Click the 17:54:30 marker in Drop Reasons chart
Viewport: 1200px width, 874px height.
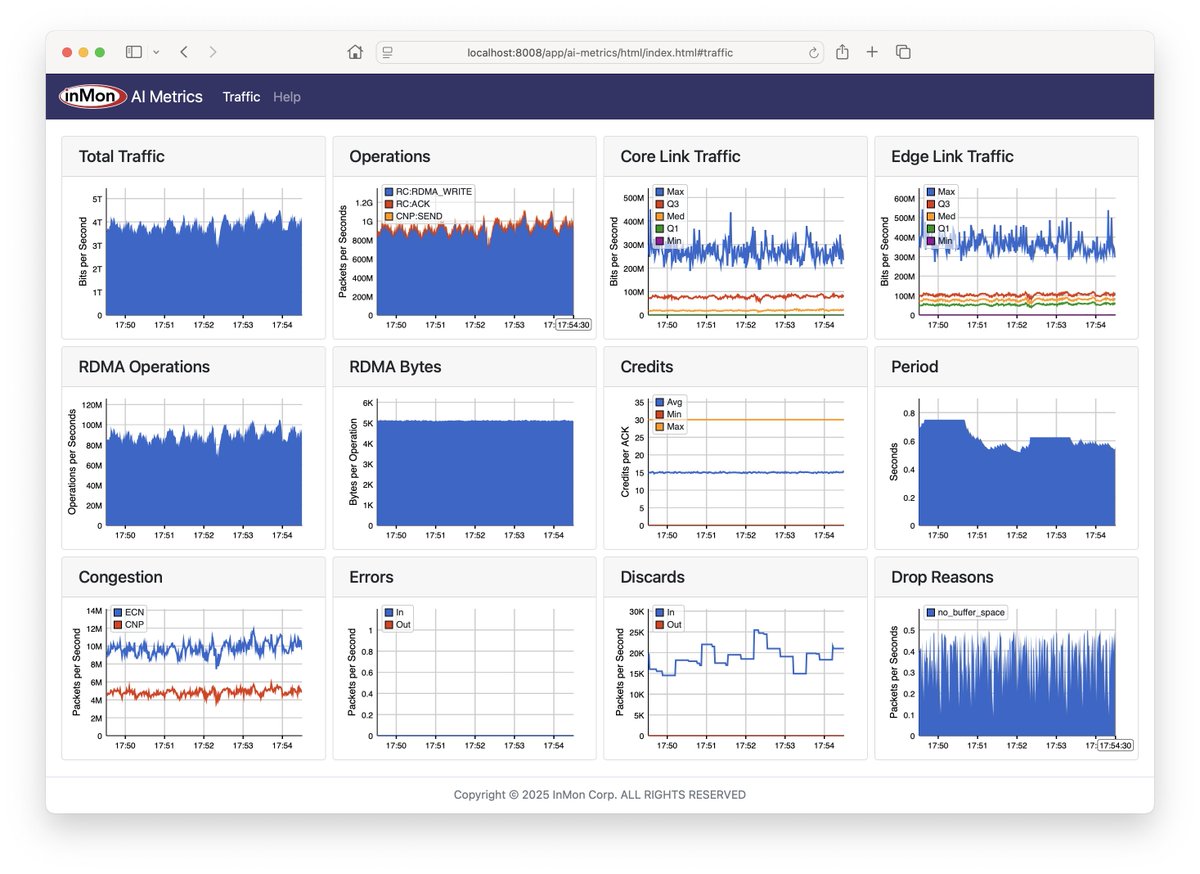[1115, 745]
